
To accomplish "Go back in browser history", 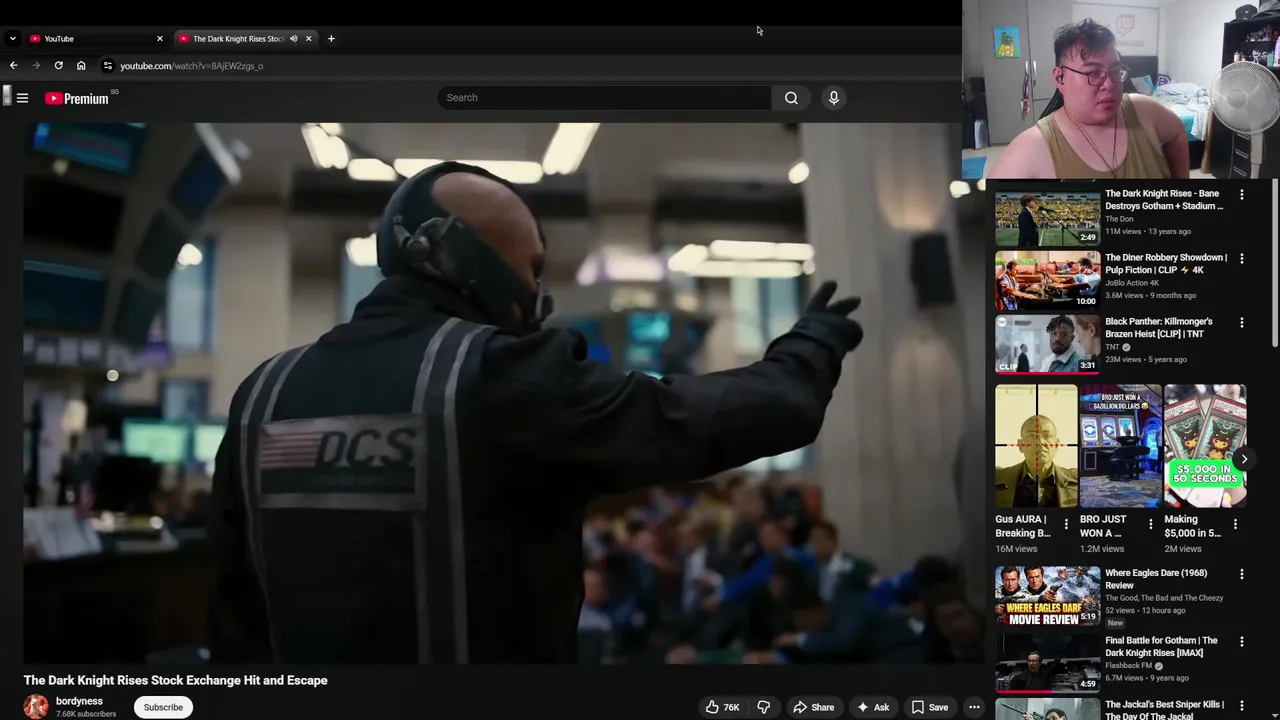I will tap(13, 66).
